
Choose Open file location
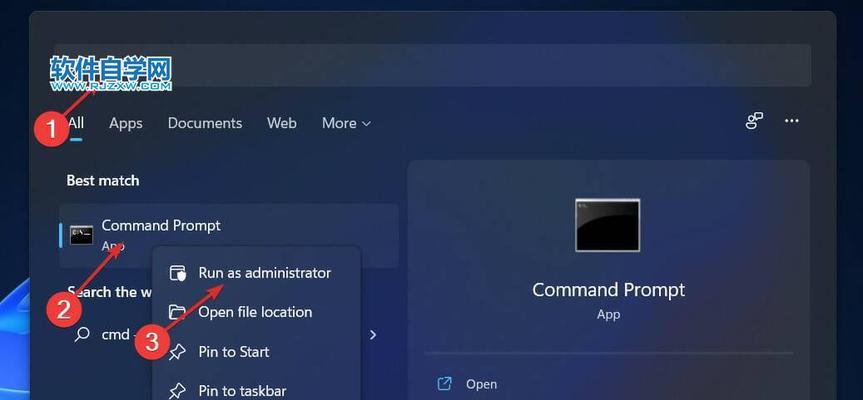[x=256, y=312]
